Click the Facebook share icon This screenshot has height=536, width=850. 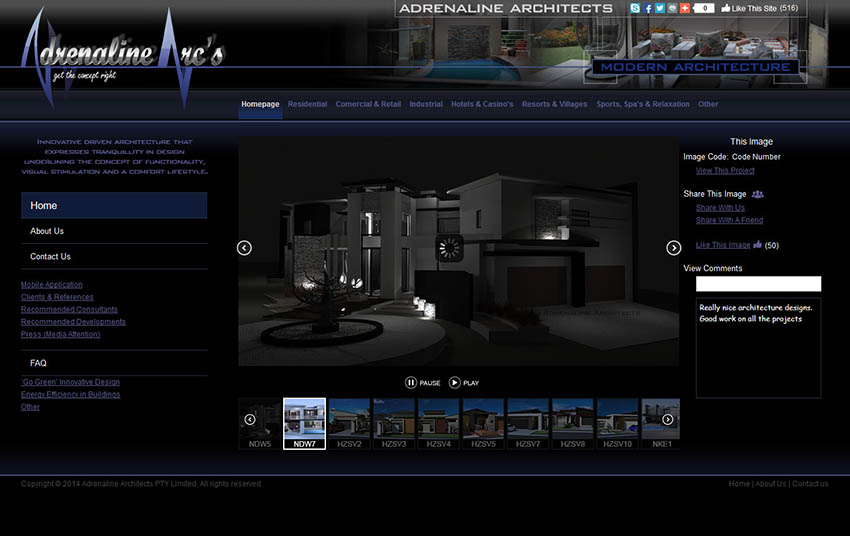648,8
